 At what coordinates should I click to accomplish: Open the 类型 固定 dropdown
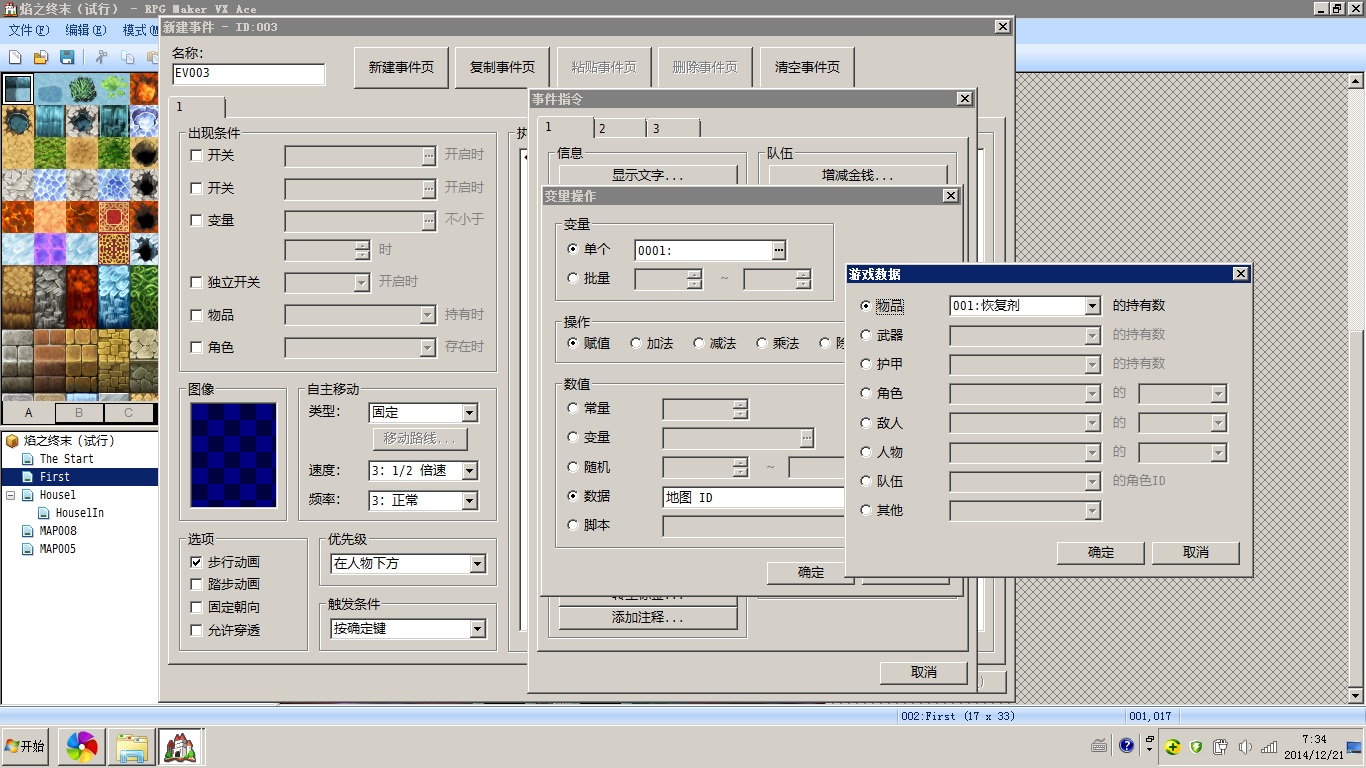coord(469,412)
